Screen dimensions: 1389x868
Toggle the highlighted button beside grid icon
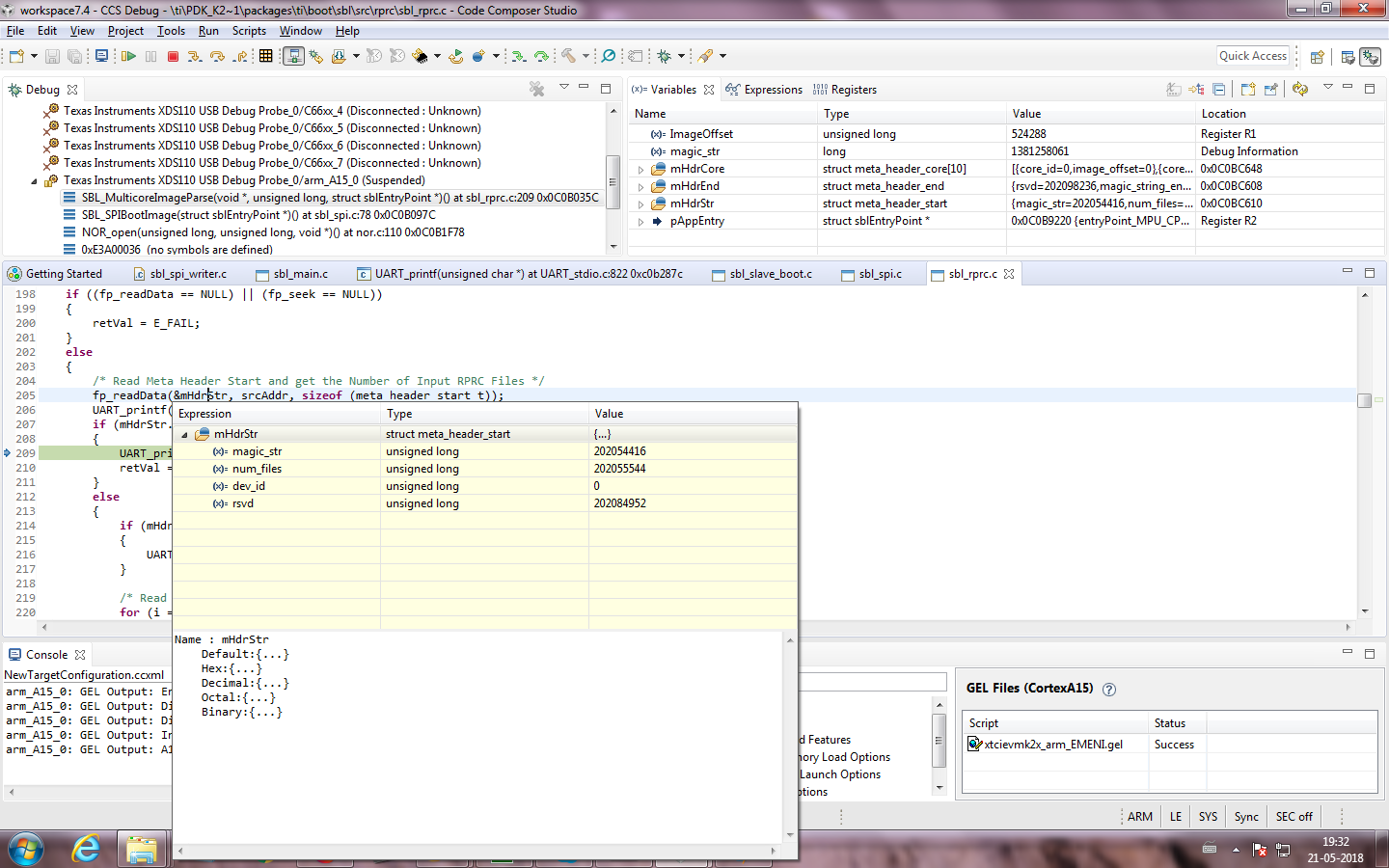click(x=293, y=56)
